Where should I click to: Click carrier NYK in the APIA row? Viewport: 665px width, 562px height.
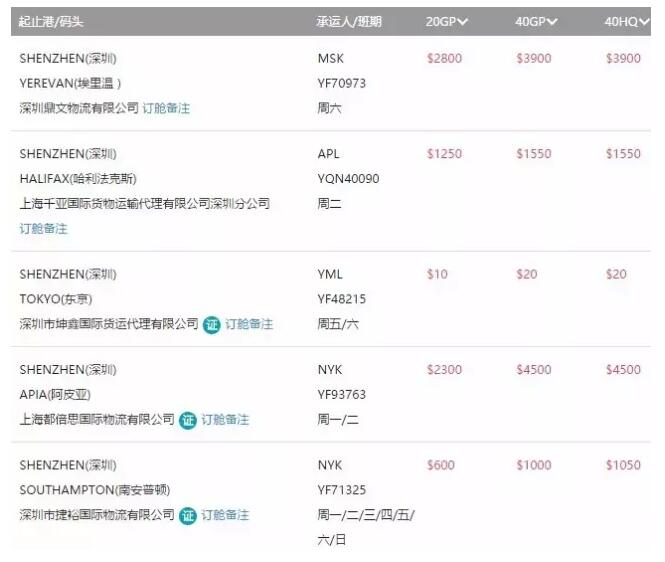(330, 370)
